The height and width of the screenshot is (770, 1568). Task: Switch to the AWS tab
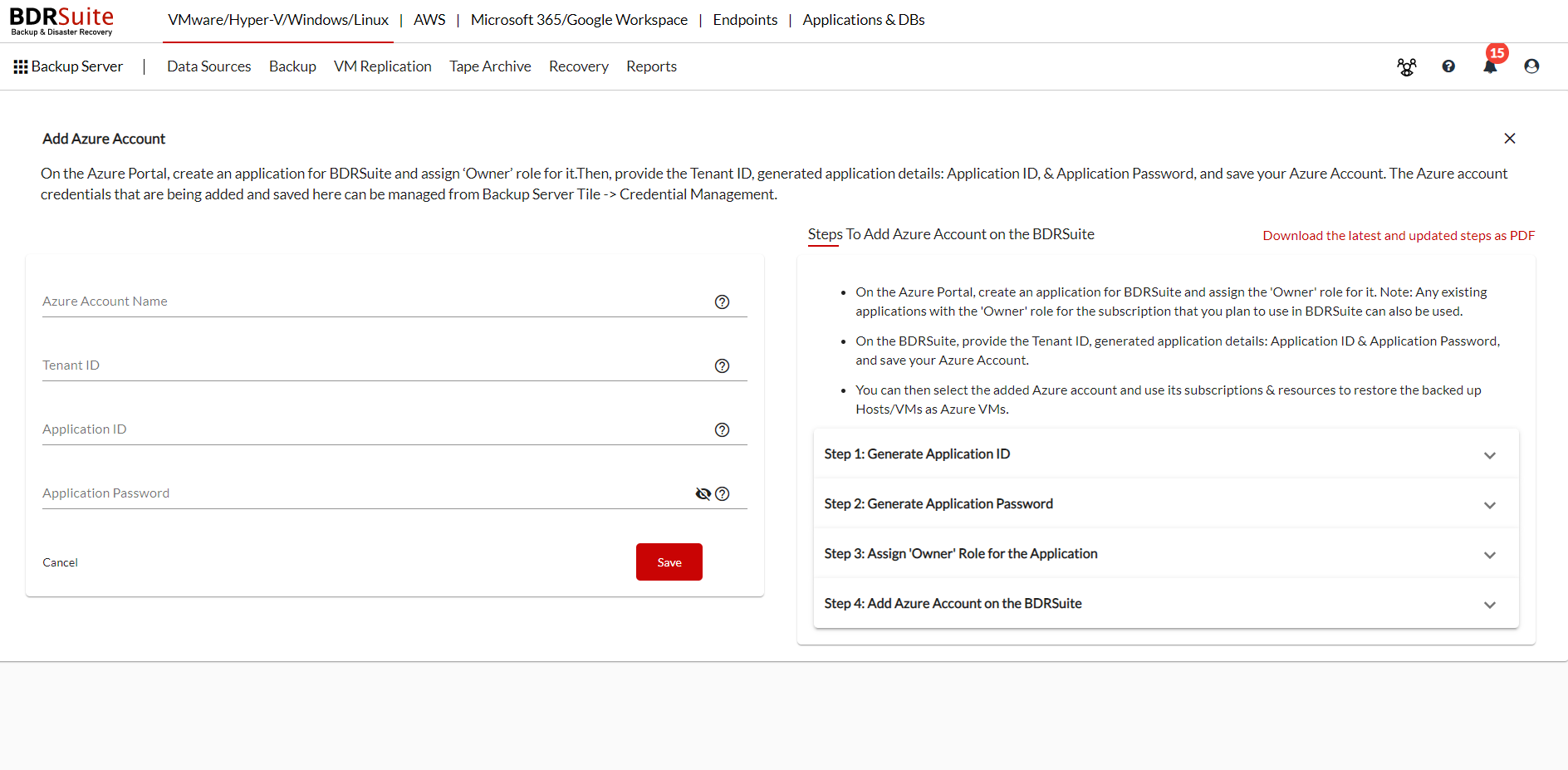[x=429, y=20]
